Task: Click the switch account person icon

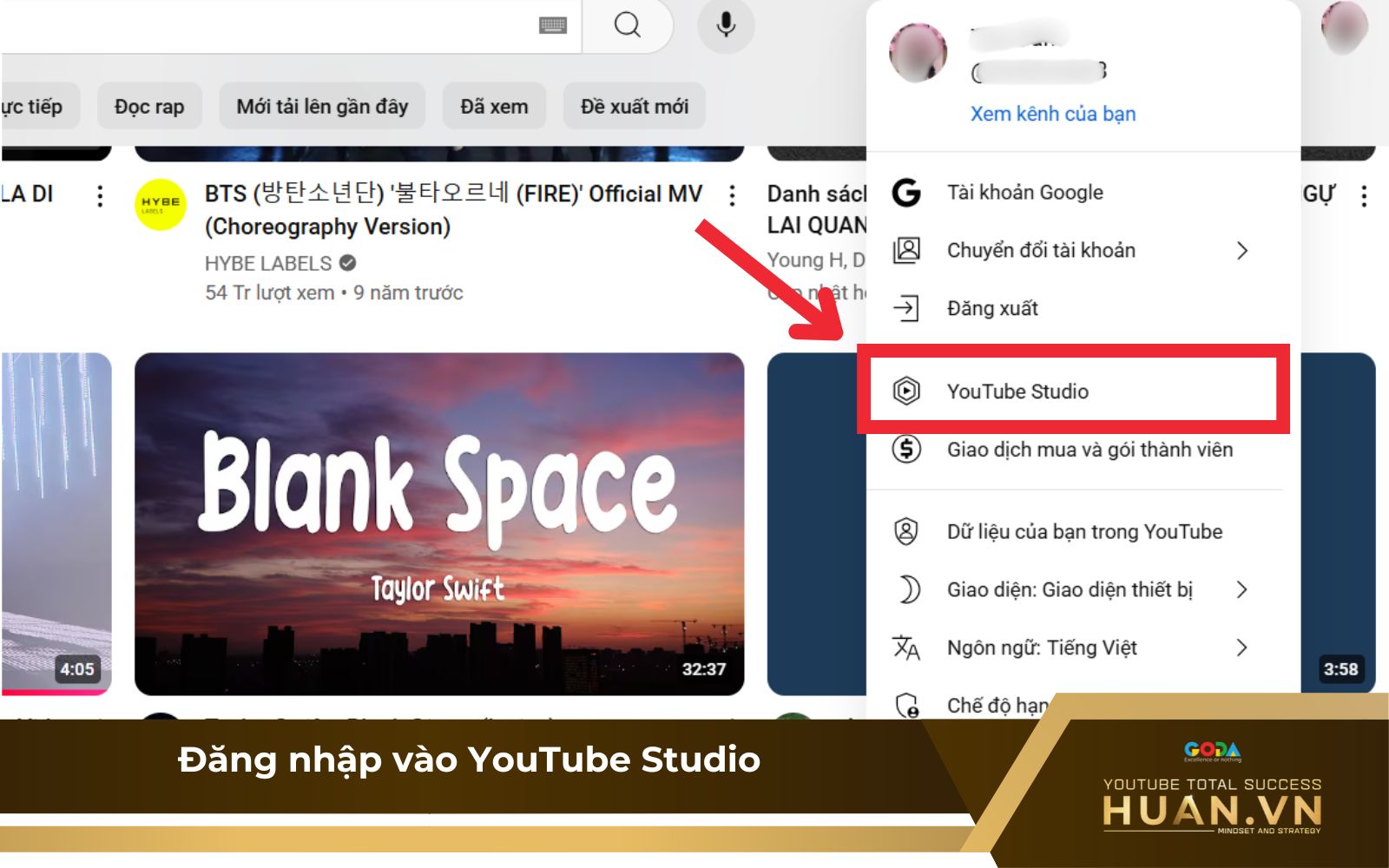Action: point(906,250)
